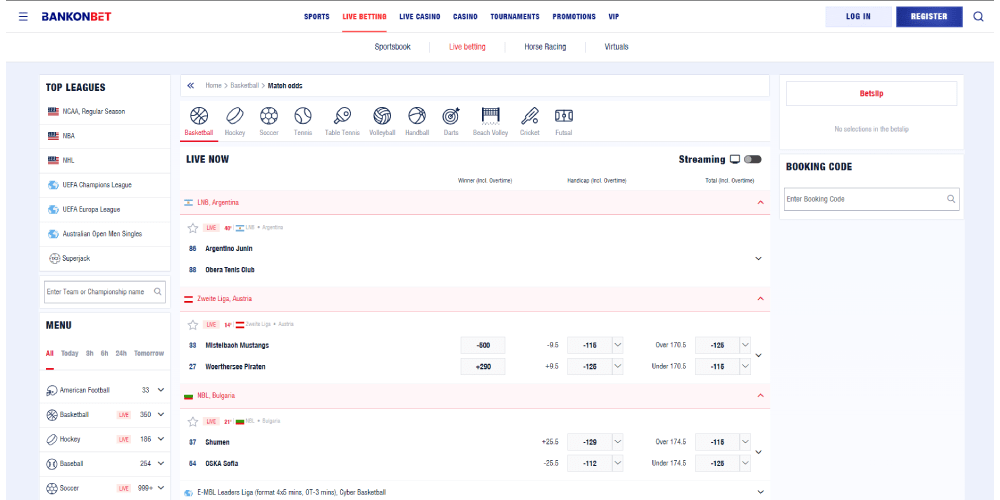Collapse the LNB, Argentina league section
The height and width of the screenshot is (500, 1000).
click(760, 202)
